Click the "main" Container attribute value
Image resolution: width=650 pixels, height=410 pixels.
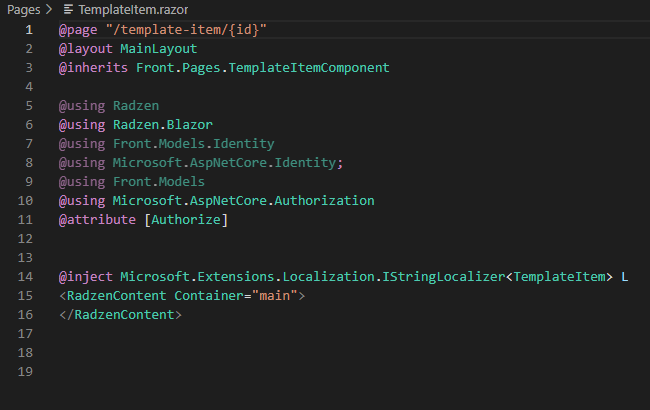(x=274, y=296)
